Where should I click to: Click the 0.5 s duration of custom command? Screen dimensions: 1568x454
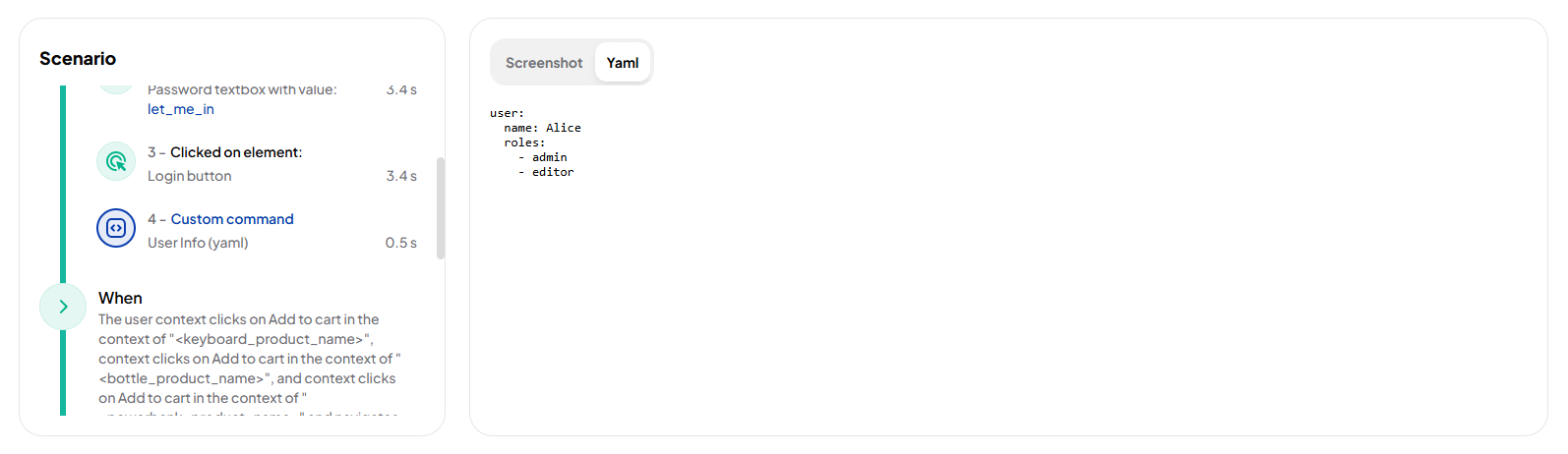[x=400, y=243]
